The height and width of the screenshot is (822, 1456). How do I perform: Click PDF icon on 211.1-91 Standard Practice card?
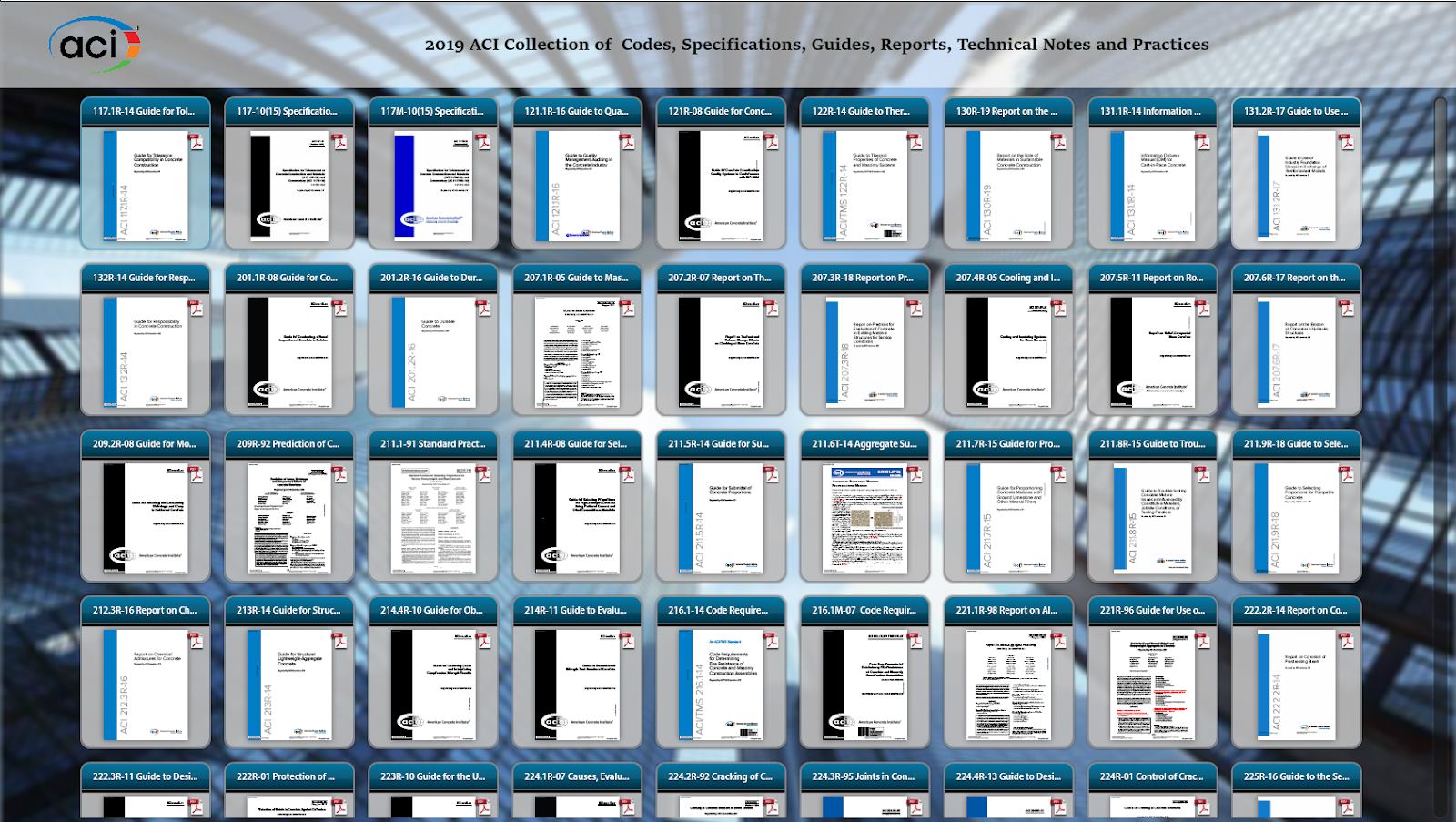tap(483, 474)
